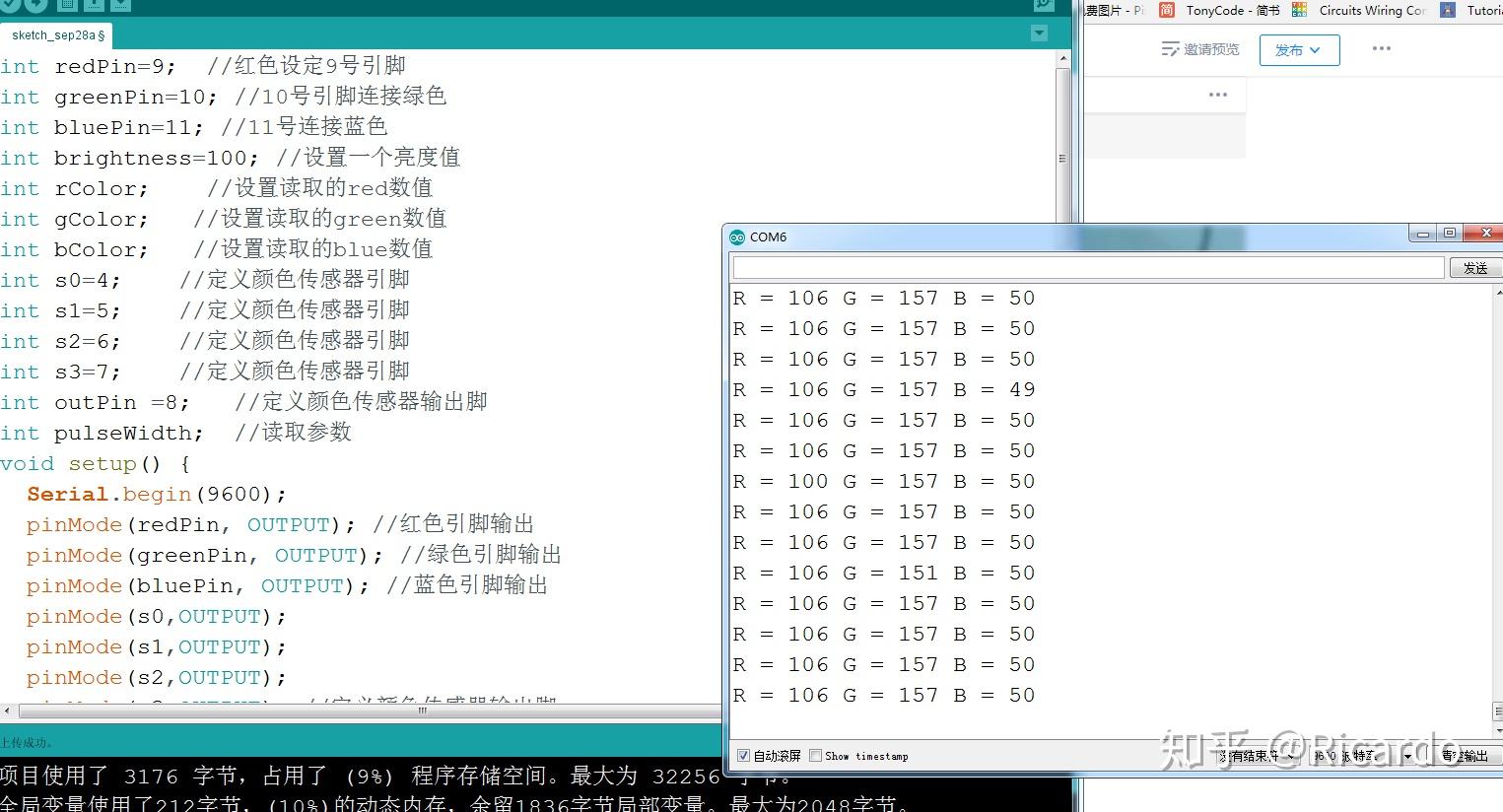Viewport: 1503px width, 812px height.
Task: Click the Verify button to compile sketch
Action: tap(10, 5)
